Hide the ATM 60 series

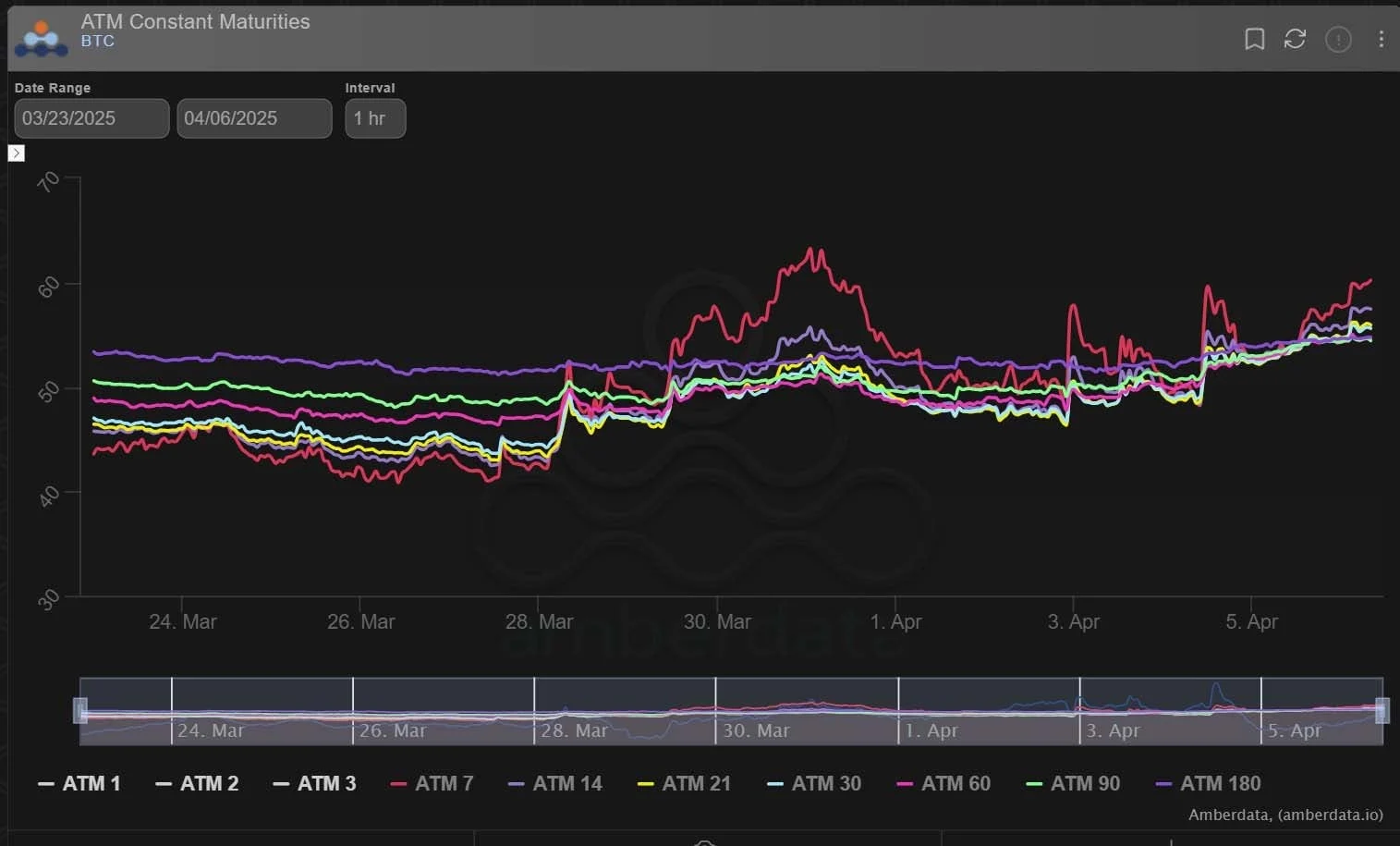943,784
